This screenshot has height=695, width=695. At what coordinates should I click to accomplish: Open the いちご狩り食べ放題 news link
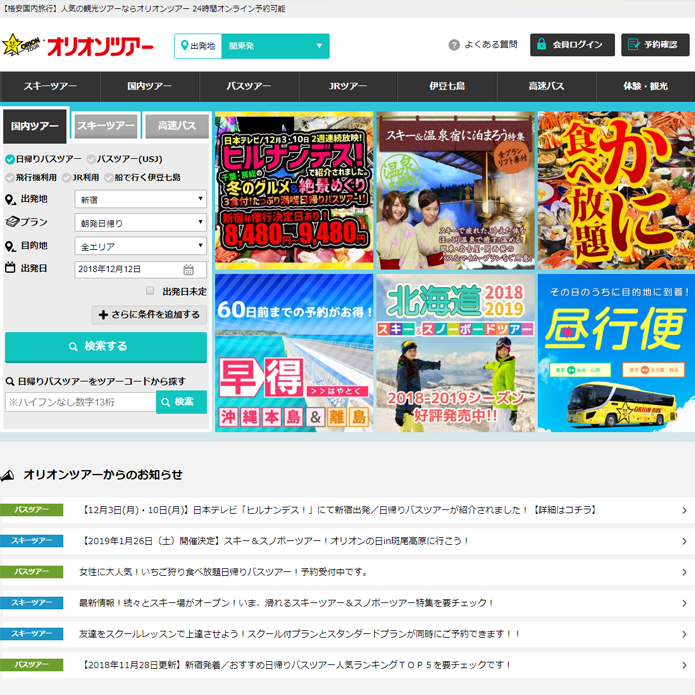[223, 572]
